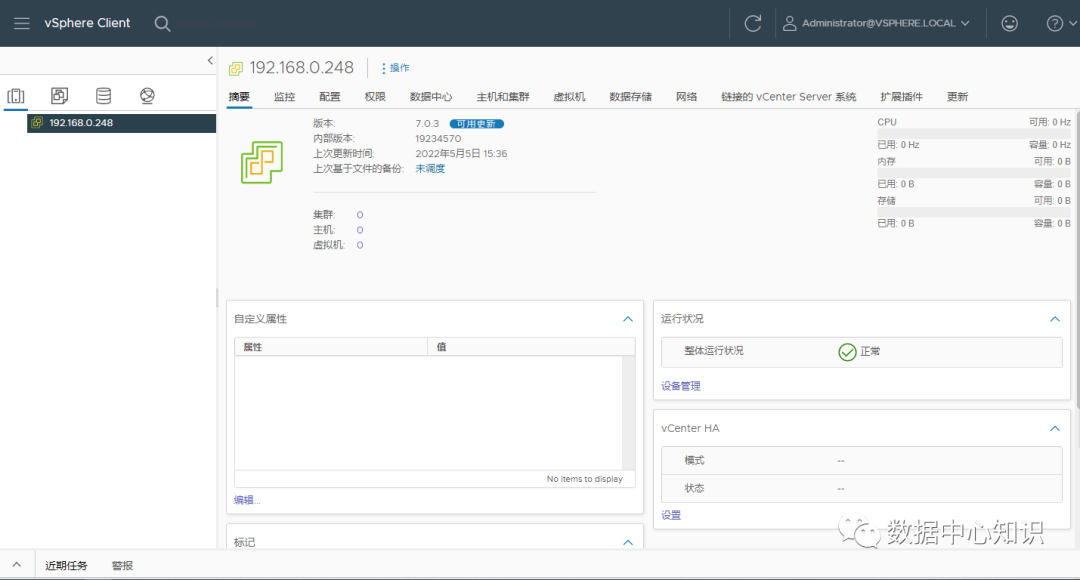Open the feedback smiley icon

pyautogui.click(x=1010, y=23)
